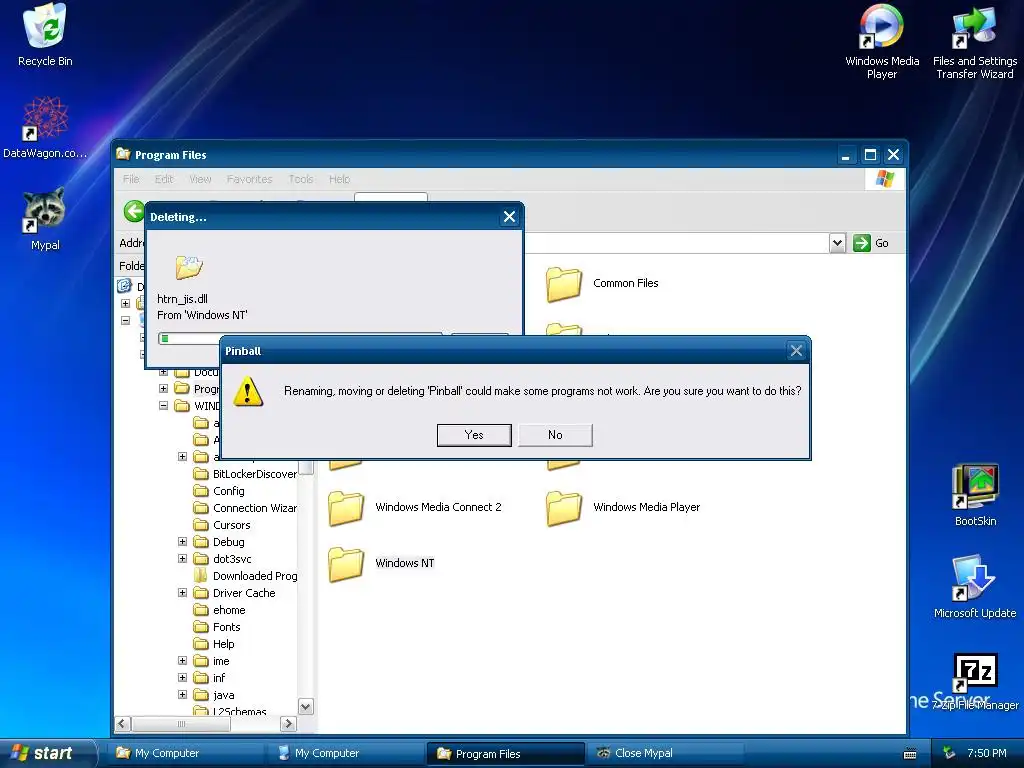This screenshot has height=768, width=1024.
Task: Click the green Go arrow button
Action: click(x=861, y=243)
